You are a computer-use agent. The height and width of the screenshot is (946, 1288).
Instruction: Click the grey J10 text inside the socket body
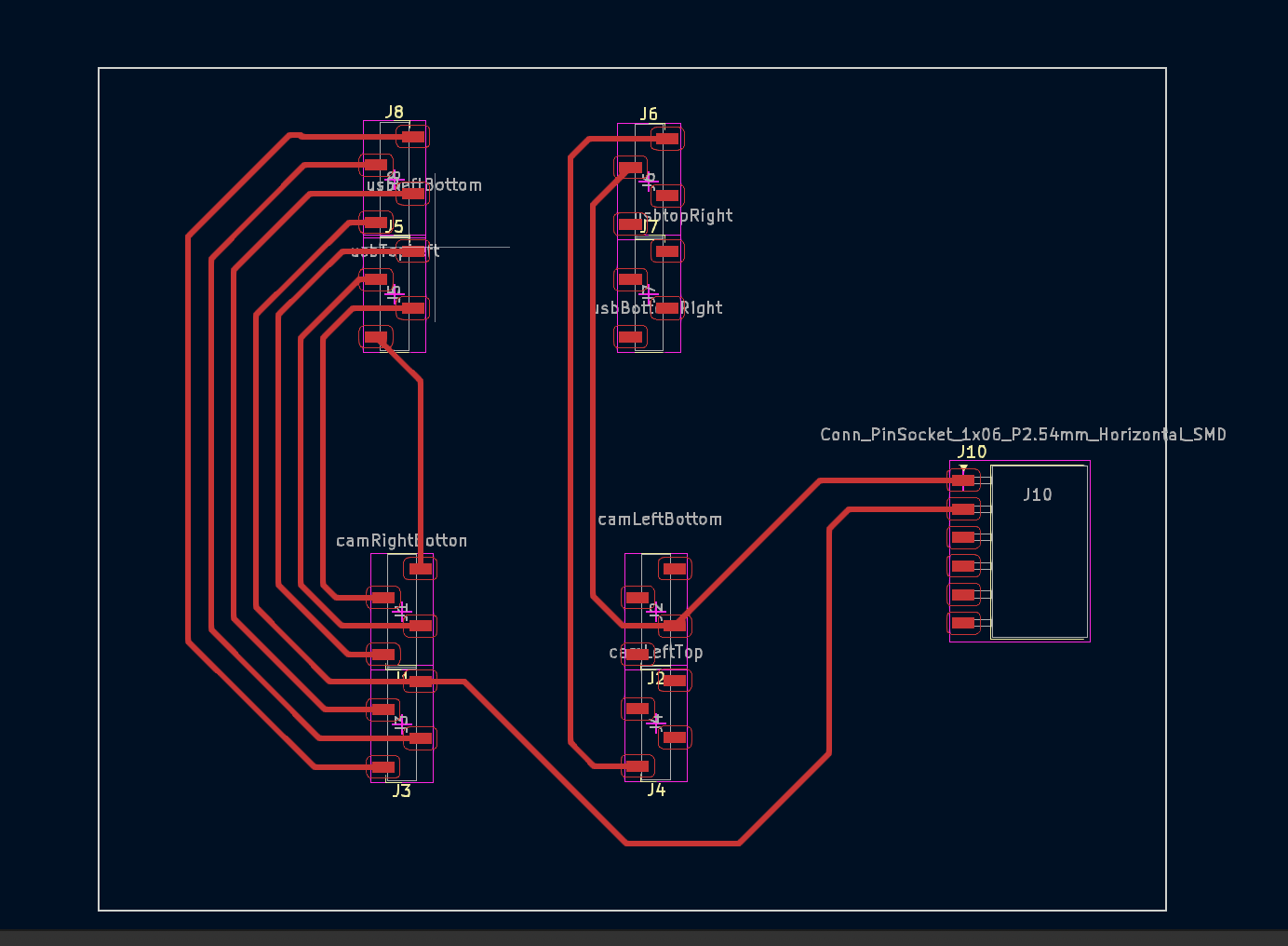click(1038, 494)
